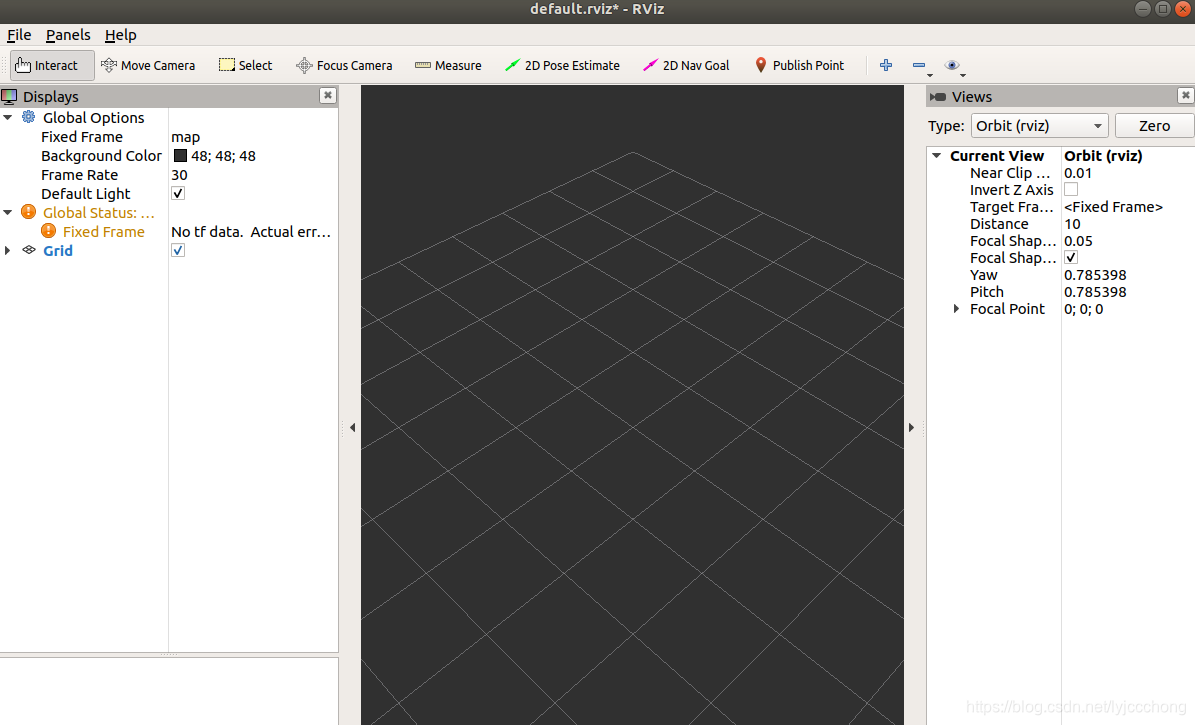Edit the Near Clip value 0.01
1195x725 pixels.
tap(1078, 173)
